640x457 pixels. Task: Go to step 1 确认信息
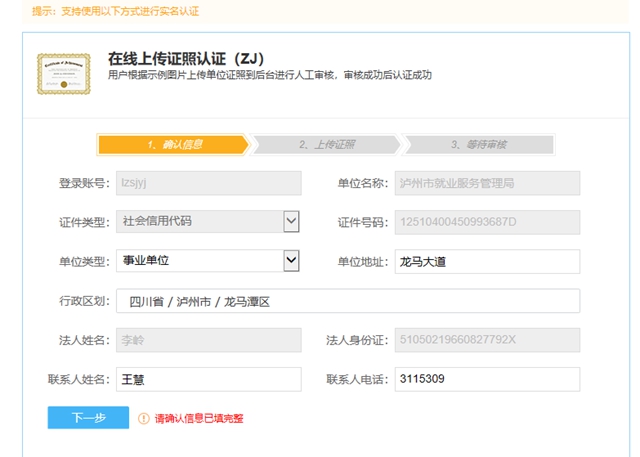click(x=173, y=145)
